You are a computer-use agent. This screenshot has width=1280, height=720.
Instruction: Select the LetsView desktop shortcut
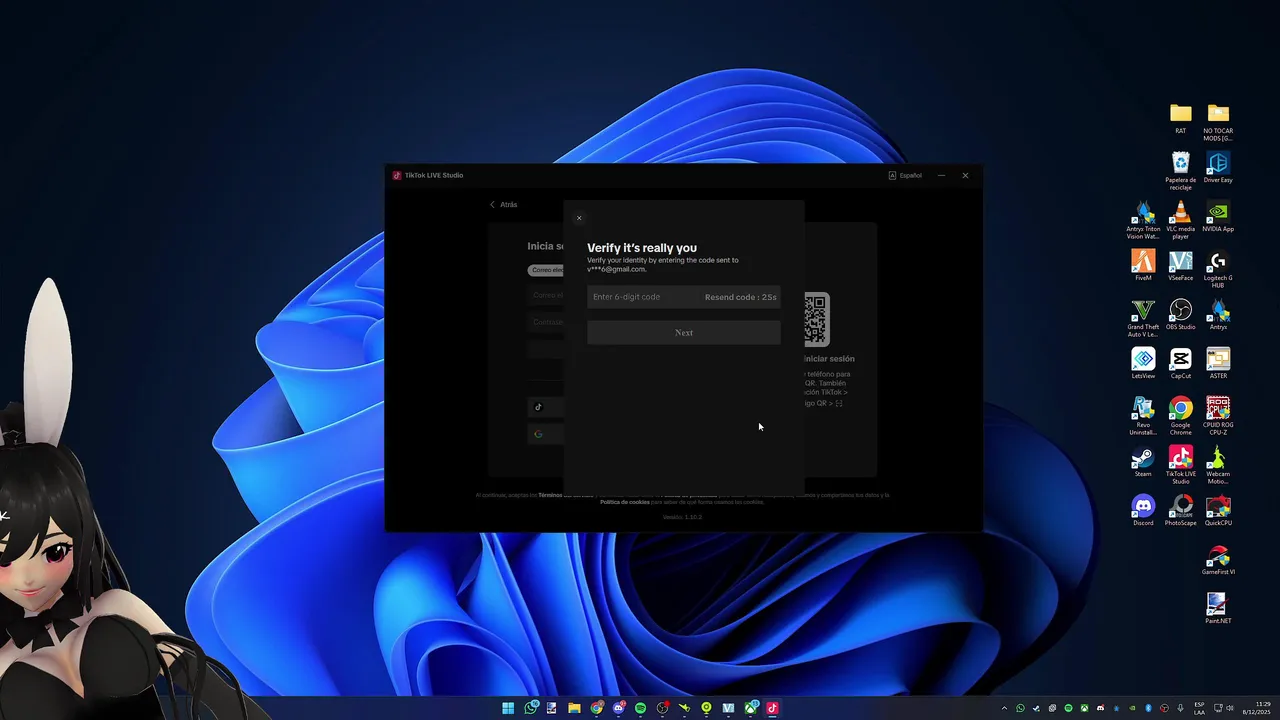pos(1143,364)
